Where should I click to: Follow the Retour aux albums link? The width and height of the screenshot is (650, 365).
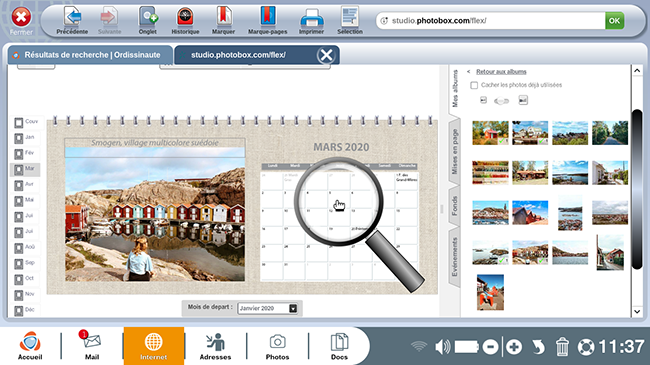click(501, 72)
